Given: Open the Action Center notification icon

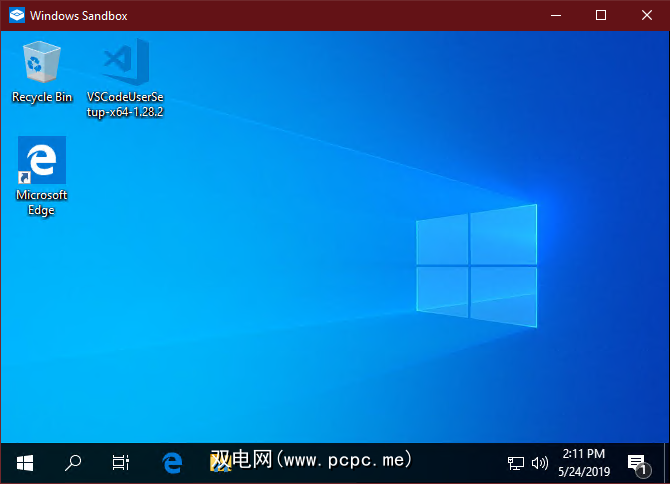Looking at the screenshot, I should pyautogui.click(x=636, y=463).
